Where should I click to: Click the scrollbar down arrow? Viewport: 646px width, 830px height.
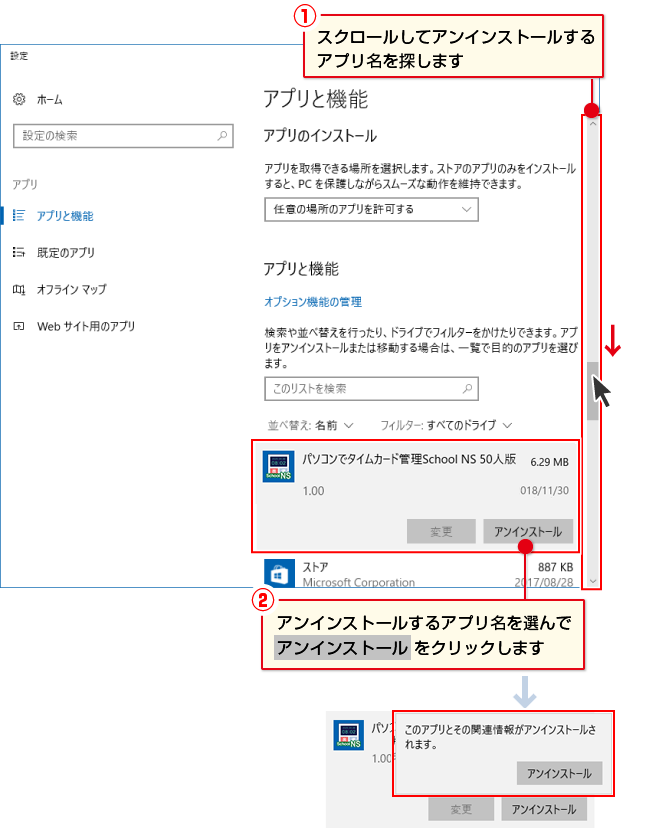pos(593,581)
